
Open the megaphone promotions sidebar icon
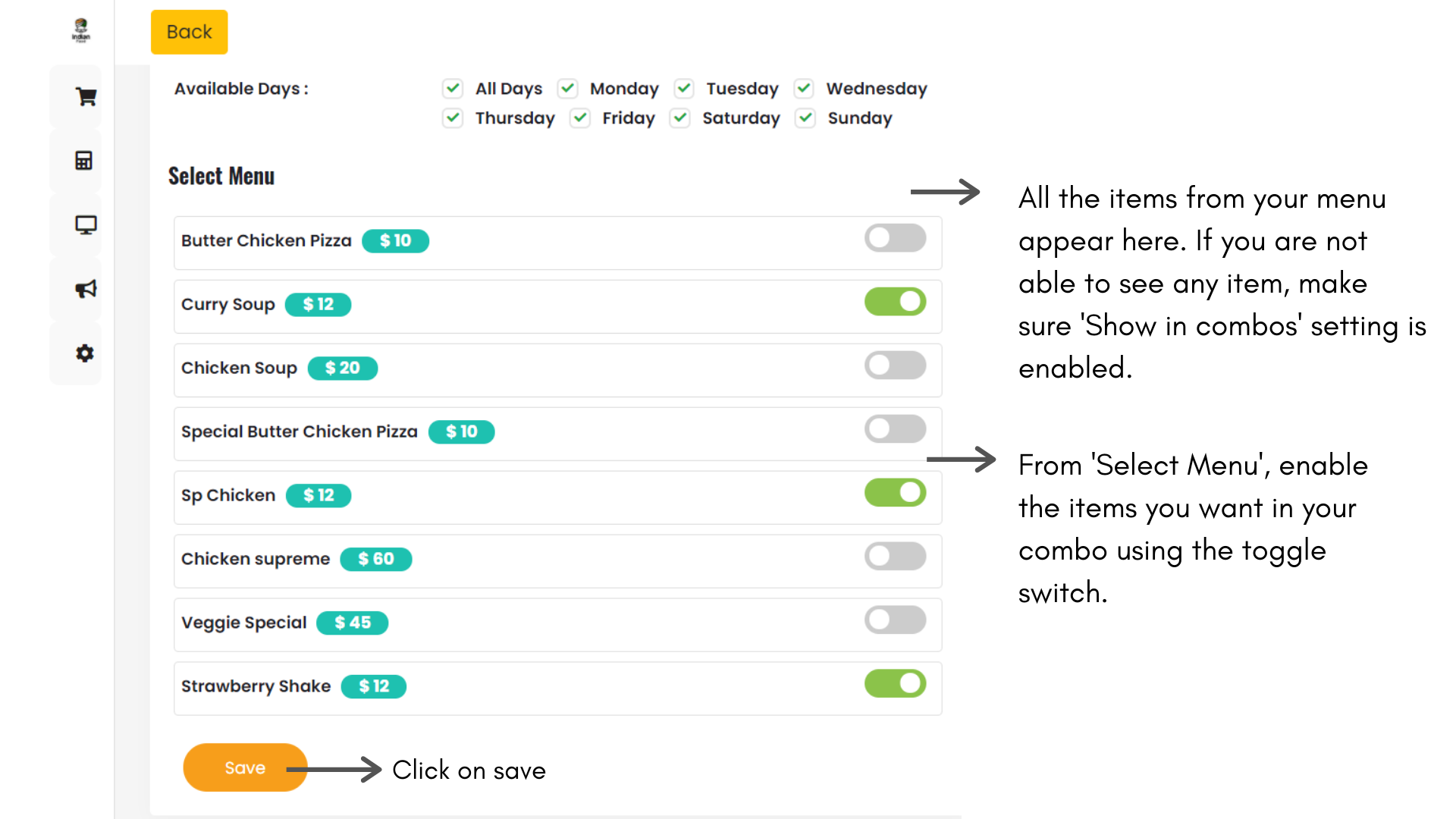click(x=86, y=289)
